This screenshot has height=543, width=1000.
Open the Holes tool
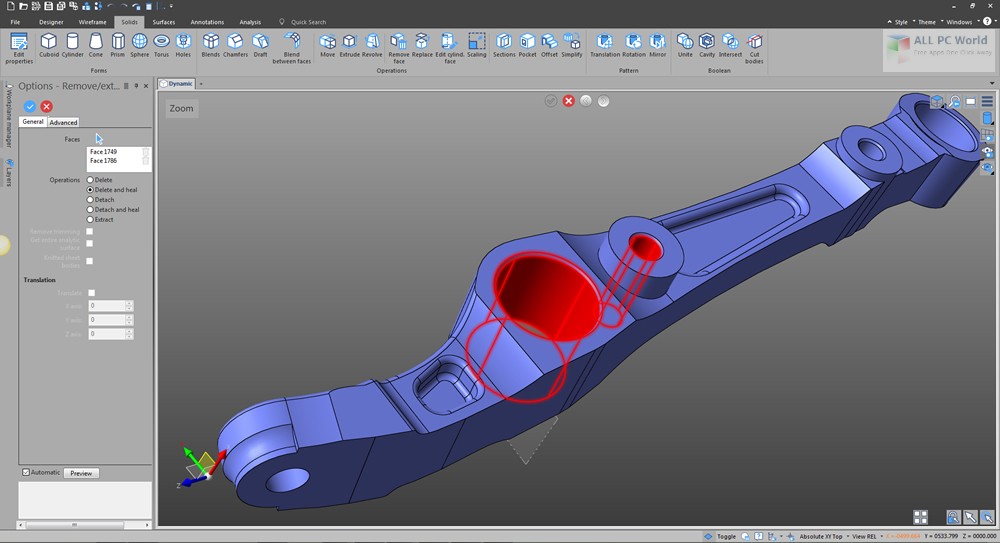[x=183, y=45]
